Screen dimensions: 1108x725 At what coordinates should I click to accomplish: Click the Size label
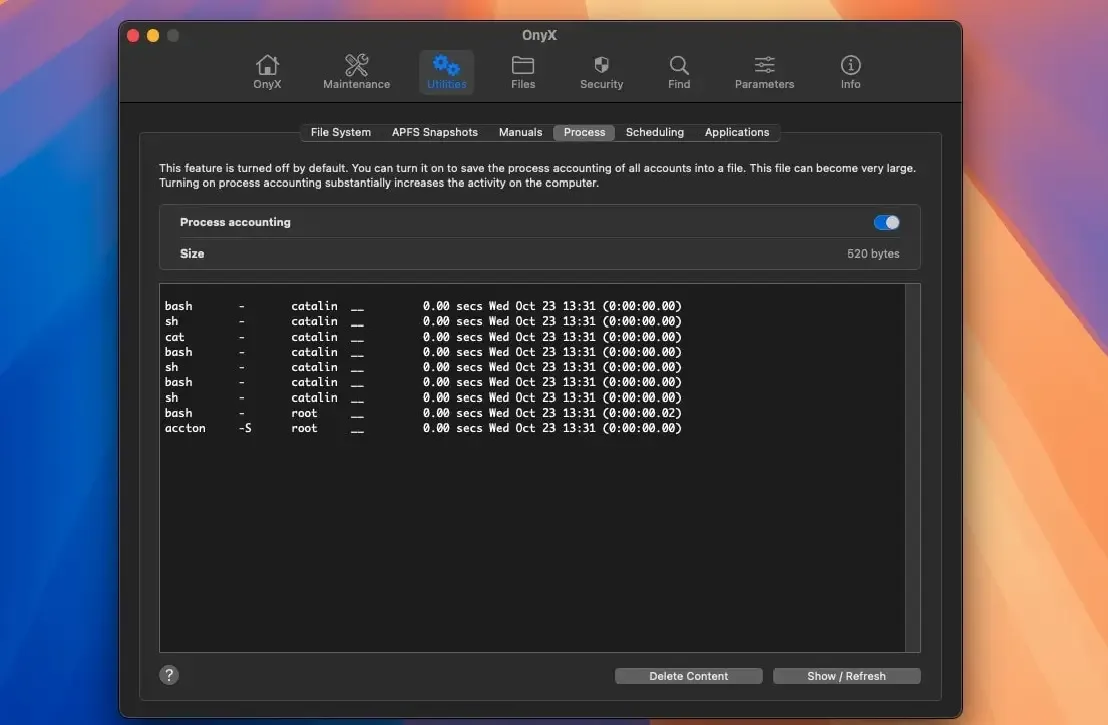(x=192, y=254)
